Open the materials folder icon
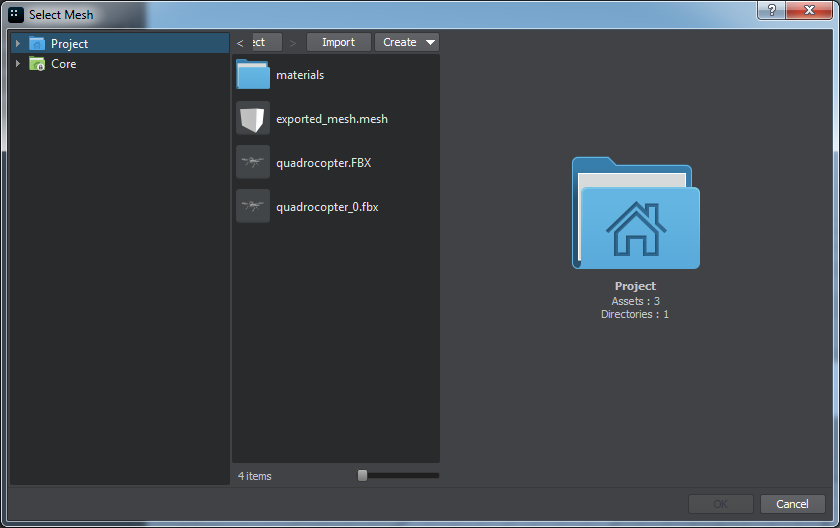Image resolution: width=840 pixels, height=528 pixels. (253, 75)
